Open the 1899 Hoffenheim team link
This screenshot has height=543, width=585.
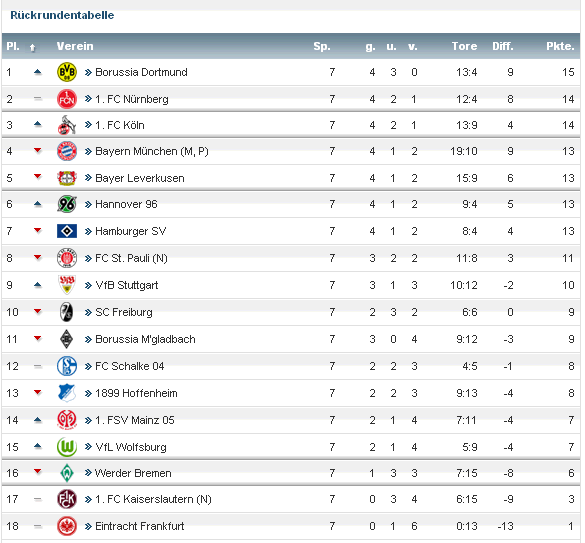pyautogui.click(x=136, y=393)
